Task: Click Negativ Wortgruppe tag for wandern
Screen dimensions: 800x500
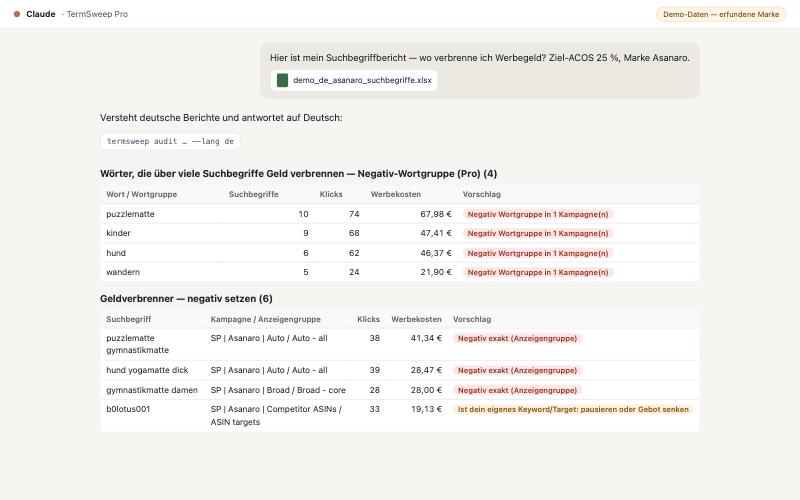Action: point(538,272)
